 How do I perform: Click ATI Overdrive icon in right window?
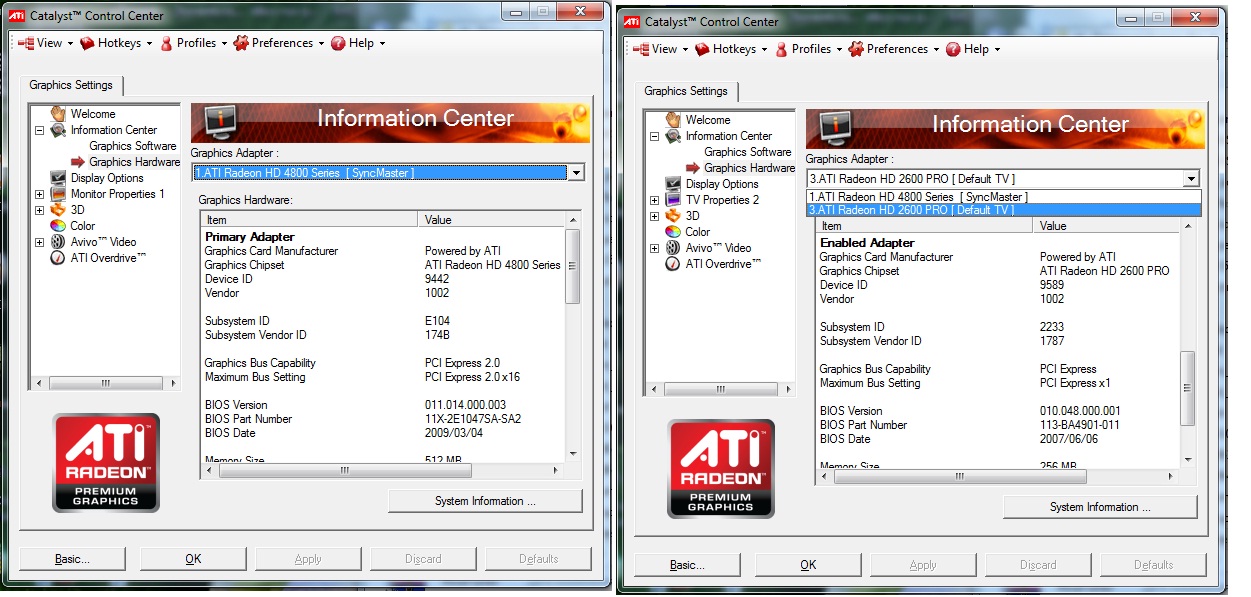(673, 264)
